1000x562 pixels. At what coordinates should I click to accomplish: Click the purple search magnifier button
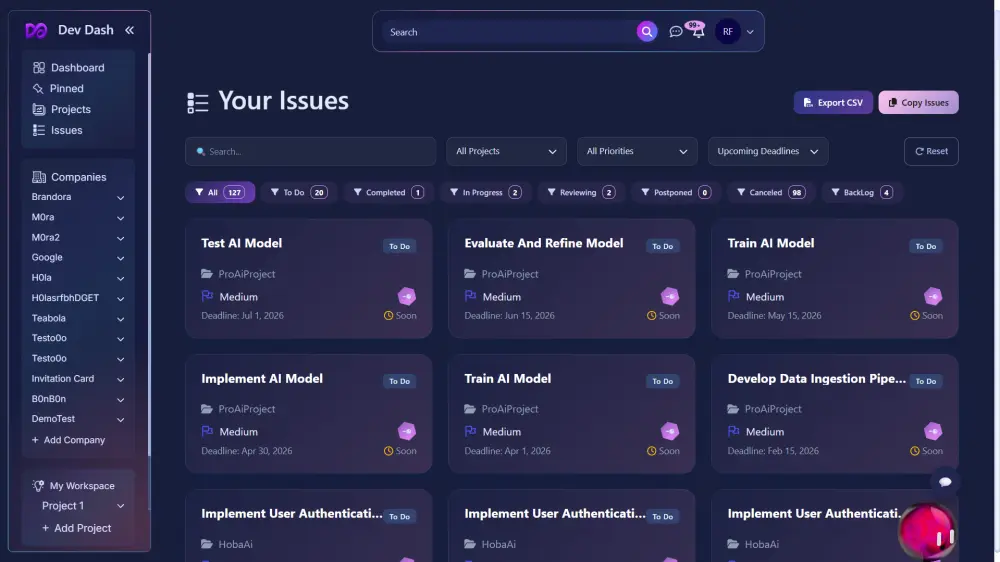647,32
